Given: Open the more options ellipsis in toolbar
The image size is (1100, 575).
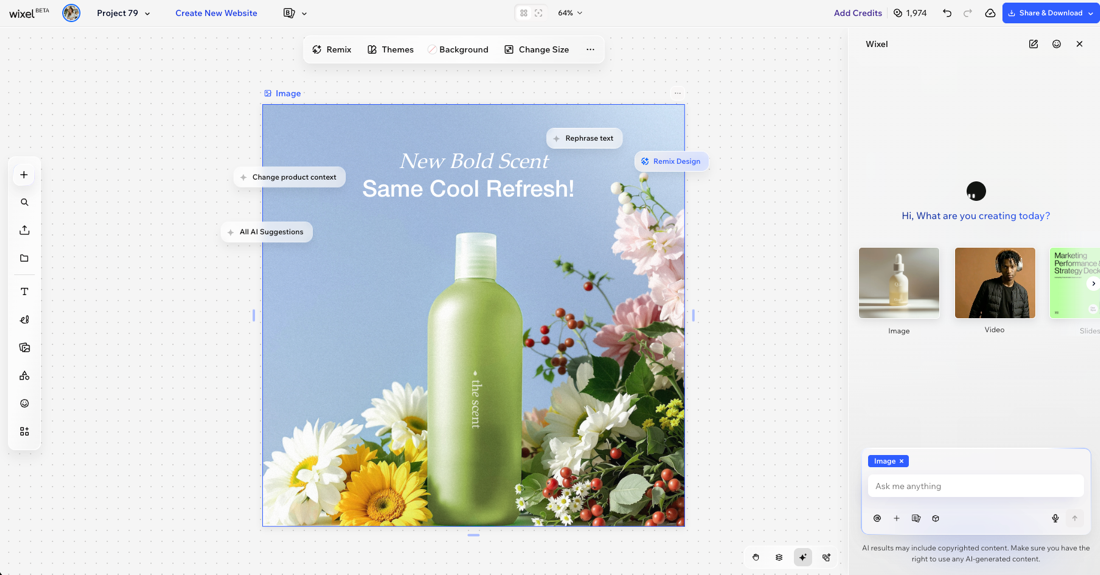Looking at the screenshot, I should coord(590,49).
